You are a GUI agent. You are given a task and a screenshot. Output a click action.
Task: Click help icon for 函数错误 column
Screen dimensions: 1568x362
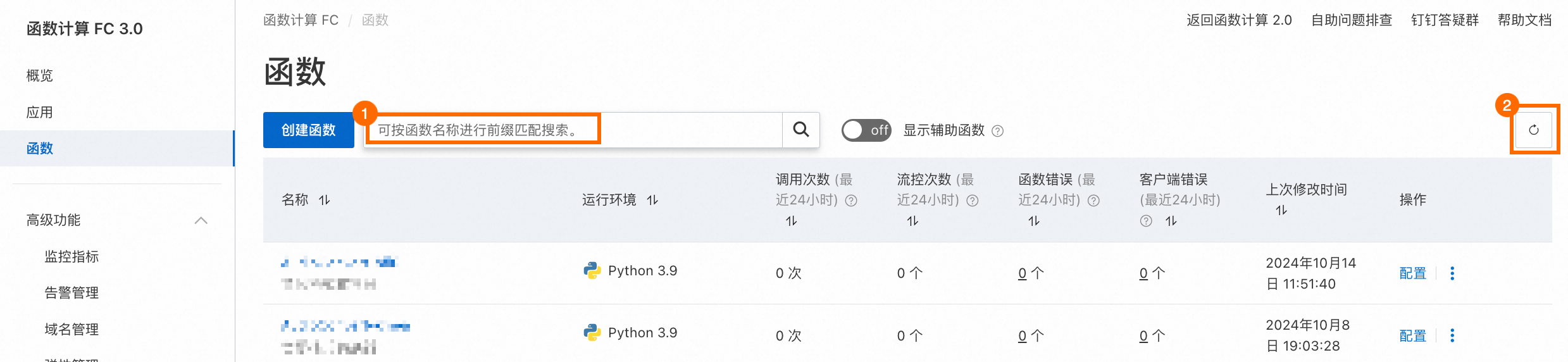[x=1094, y=201]
